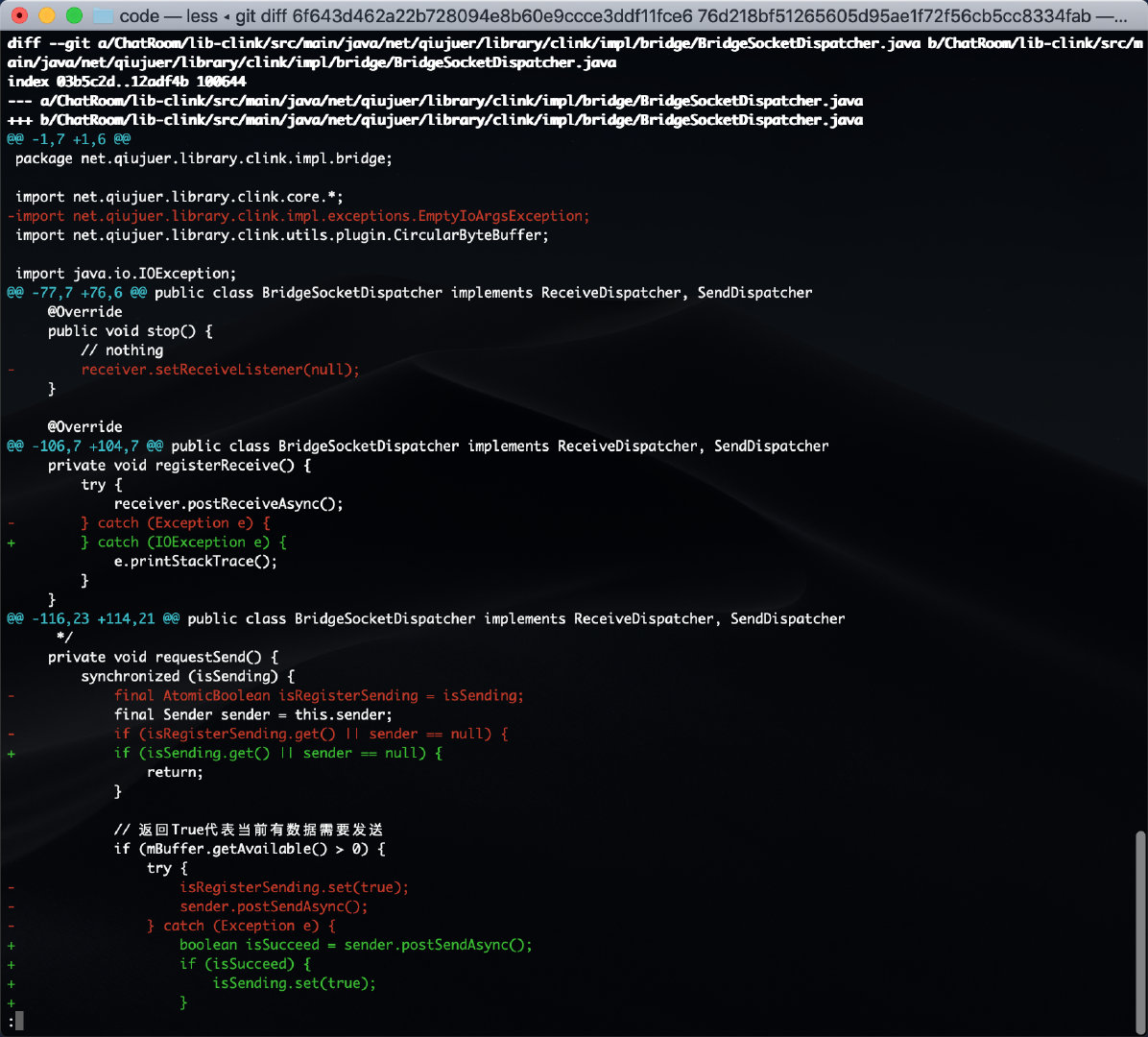The width and height of the screenshot is (1148, 1037).
Task: Click the 'public void stop() {' line
Action: tap(131, 331)
